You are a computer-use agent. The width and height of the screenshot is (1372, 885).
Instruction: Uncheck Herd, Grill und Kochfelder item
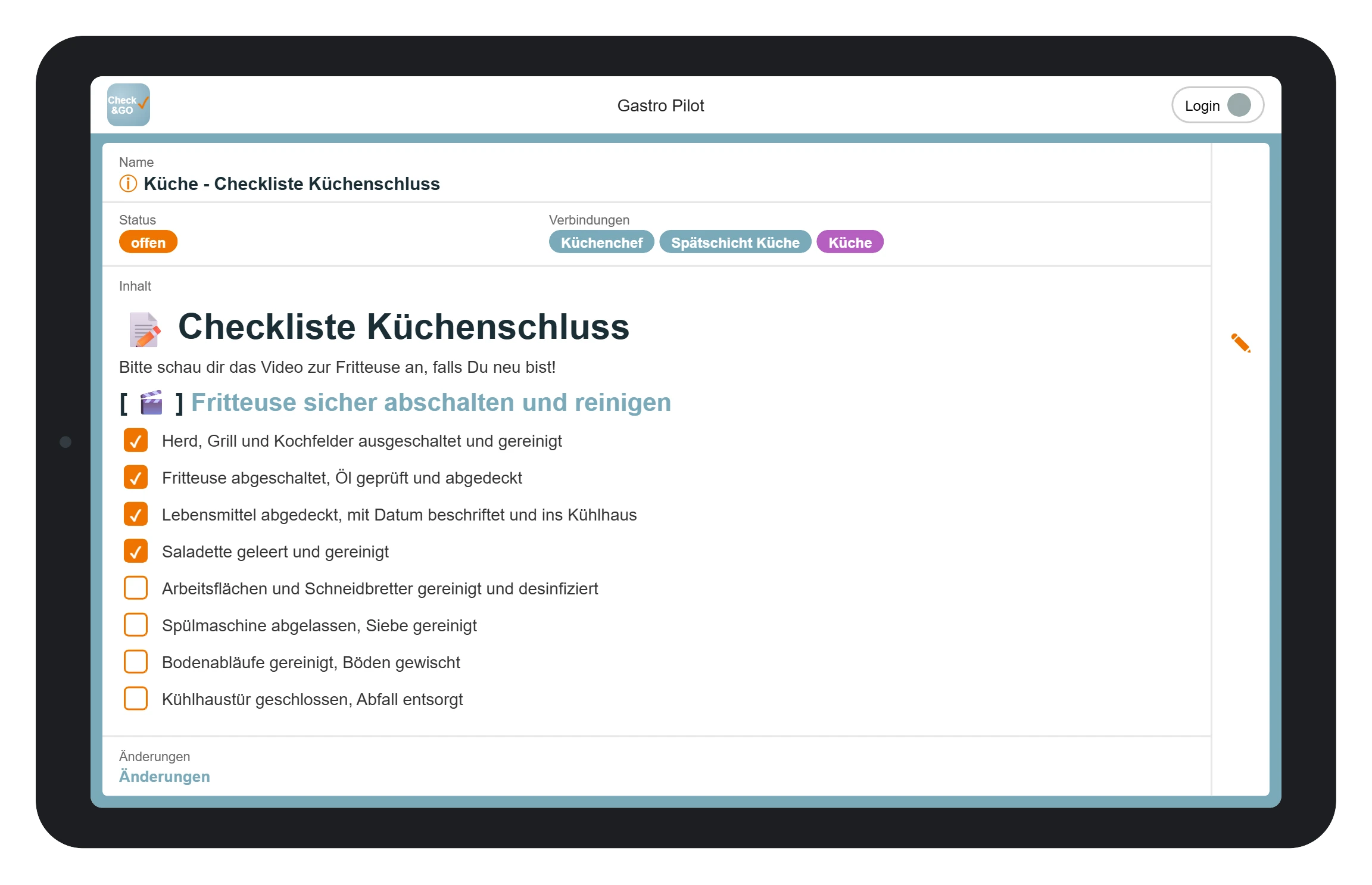[136, 441]
